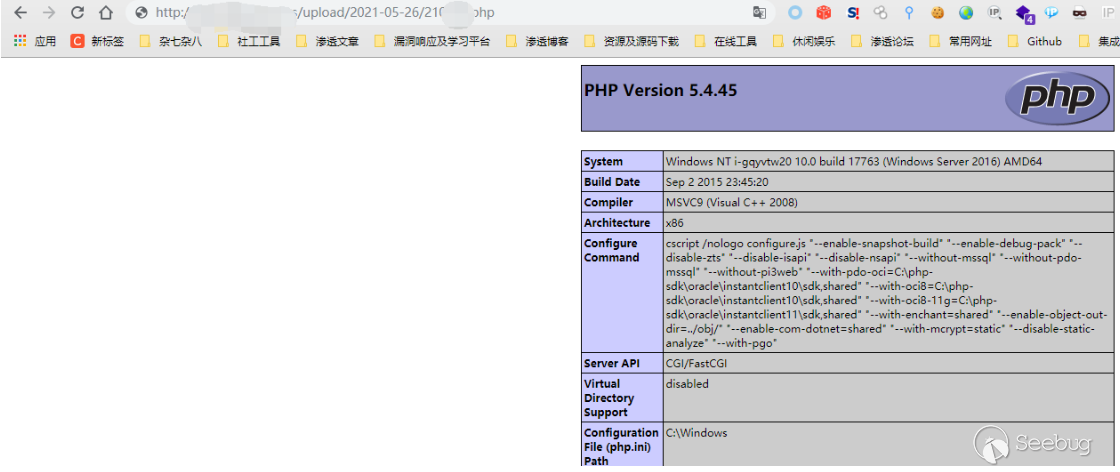Open the S! extension icon

tap(853, 13)
